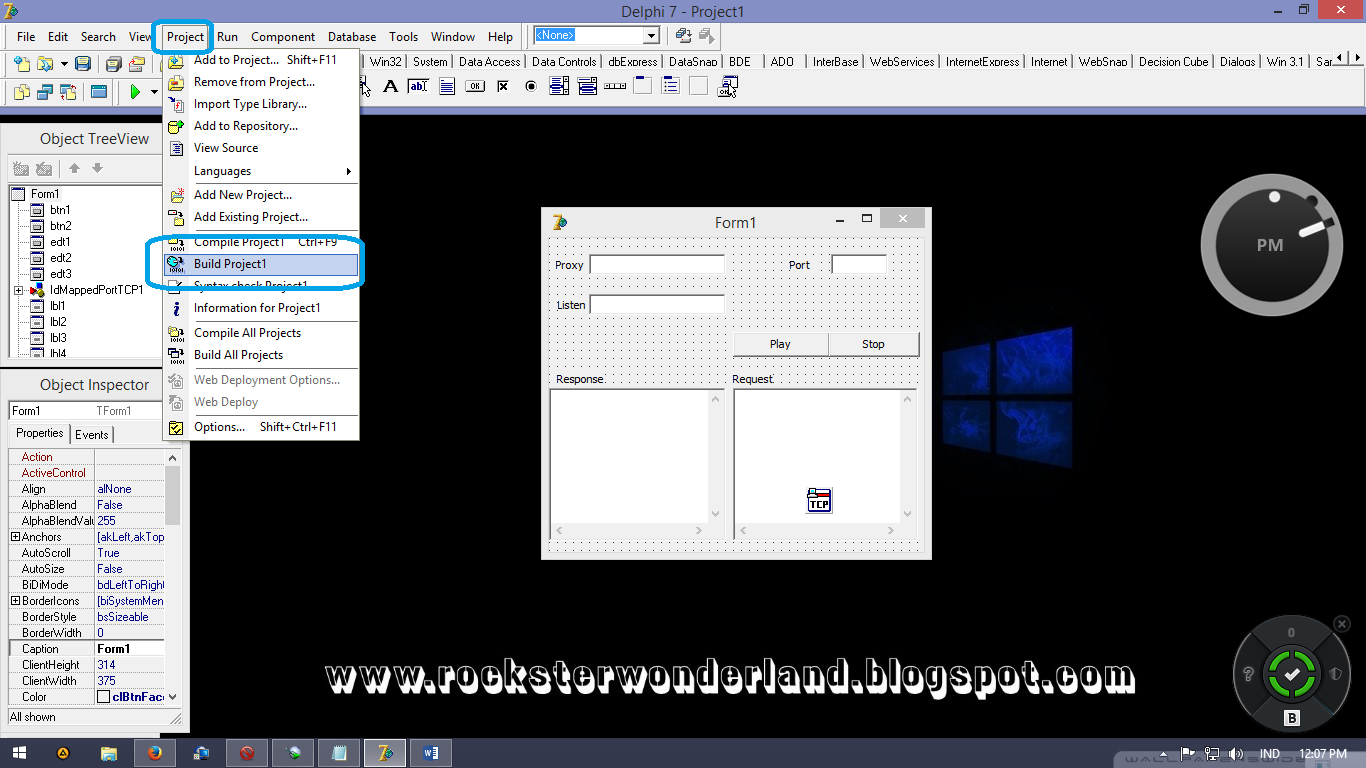The width and height of the screenshot is (1366, 768).
Task: Select the RadioGroup component icon in palette
Action: pos(671,87)
